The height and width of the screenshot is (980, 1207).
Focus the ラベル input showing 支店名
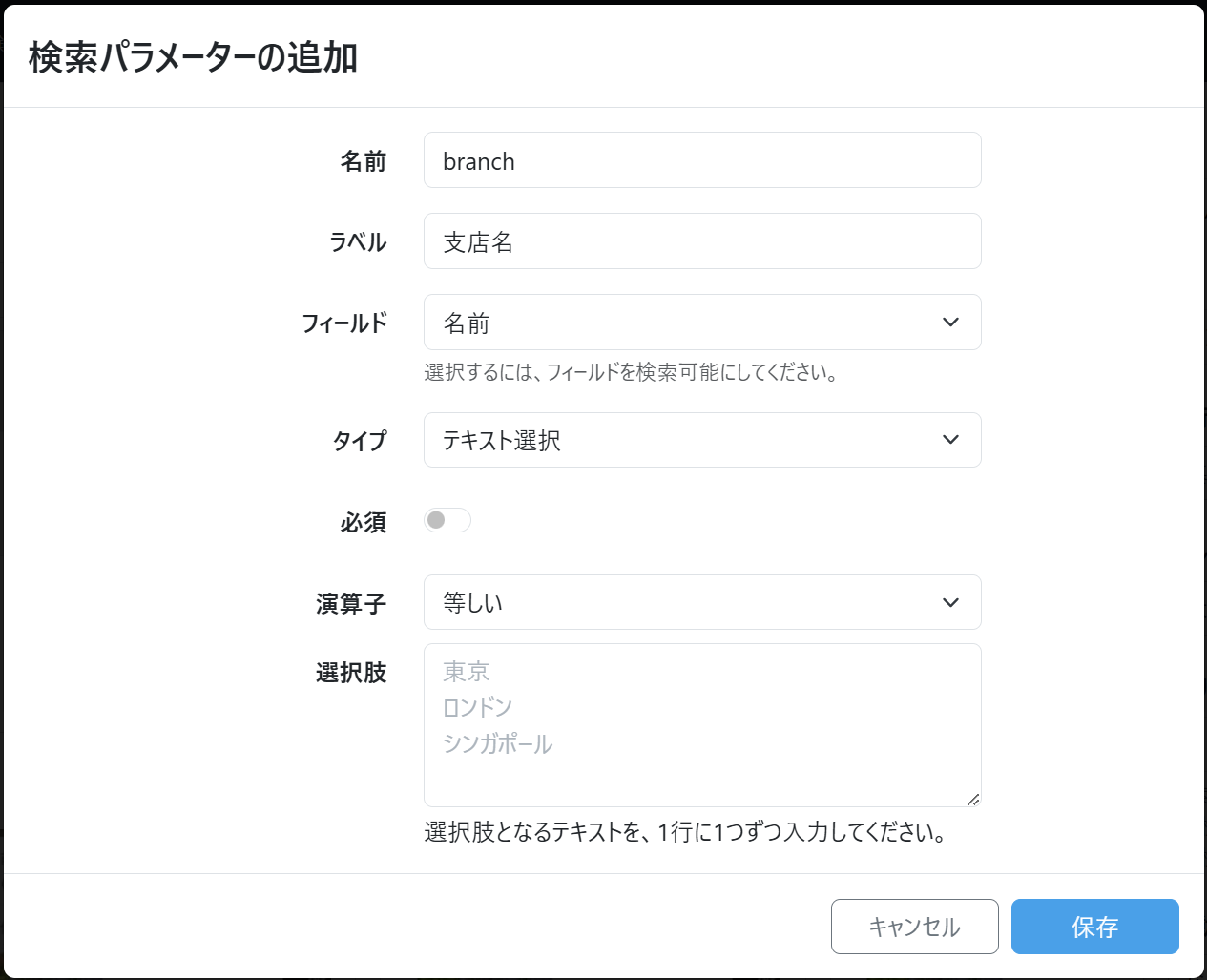pyautogui.click(x=701, y=241)
